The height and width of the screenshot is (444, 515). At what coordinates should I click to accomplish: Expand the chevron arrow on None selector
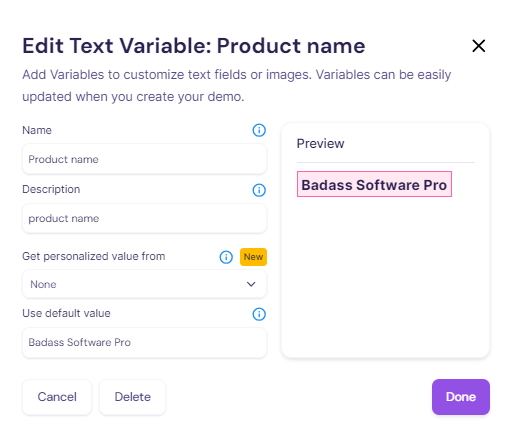click(251, 284)
